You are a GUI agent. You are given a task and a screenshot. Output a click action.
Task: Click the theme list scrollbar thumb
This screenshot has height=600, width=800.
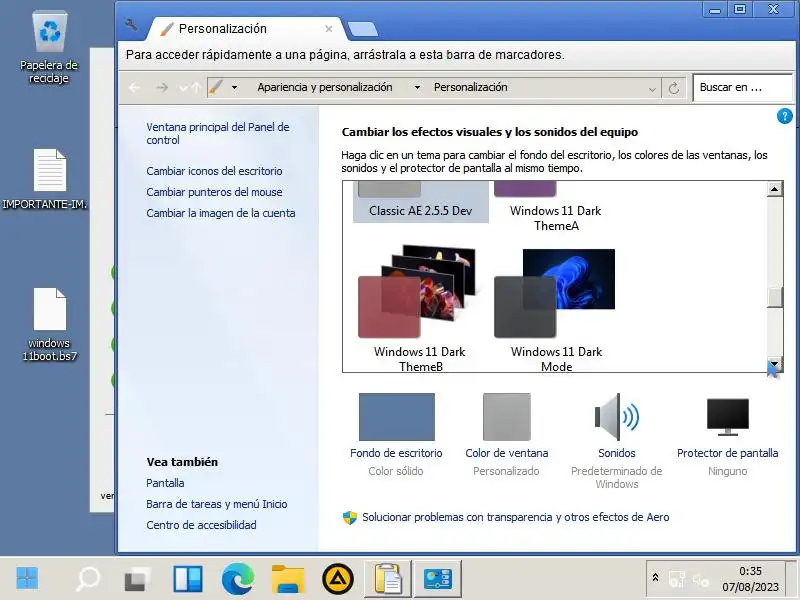(774, 297)
